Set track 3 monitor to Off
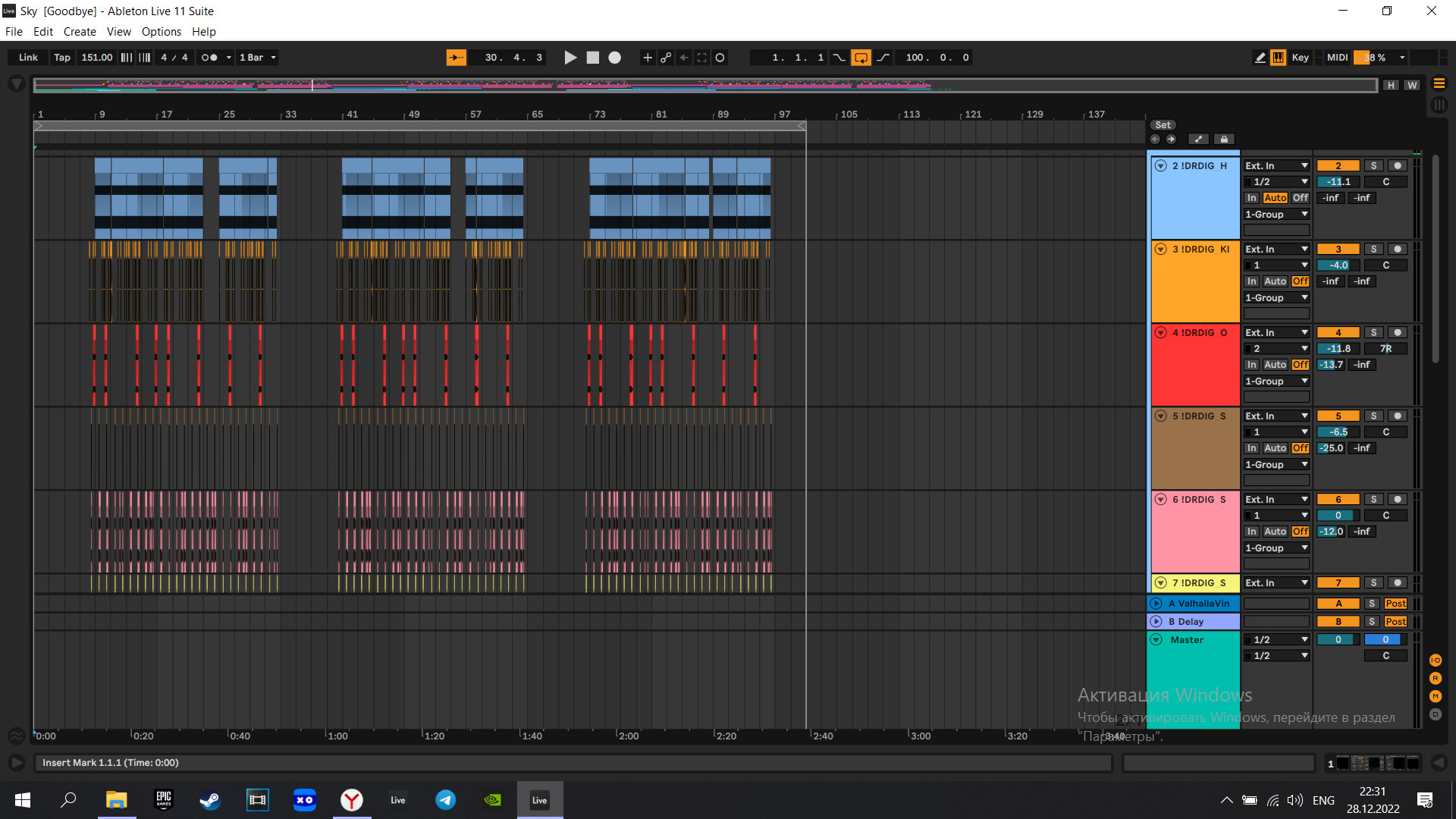 click(x=1300, y=281)
